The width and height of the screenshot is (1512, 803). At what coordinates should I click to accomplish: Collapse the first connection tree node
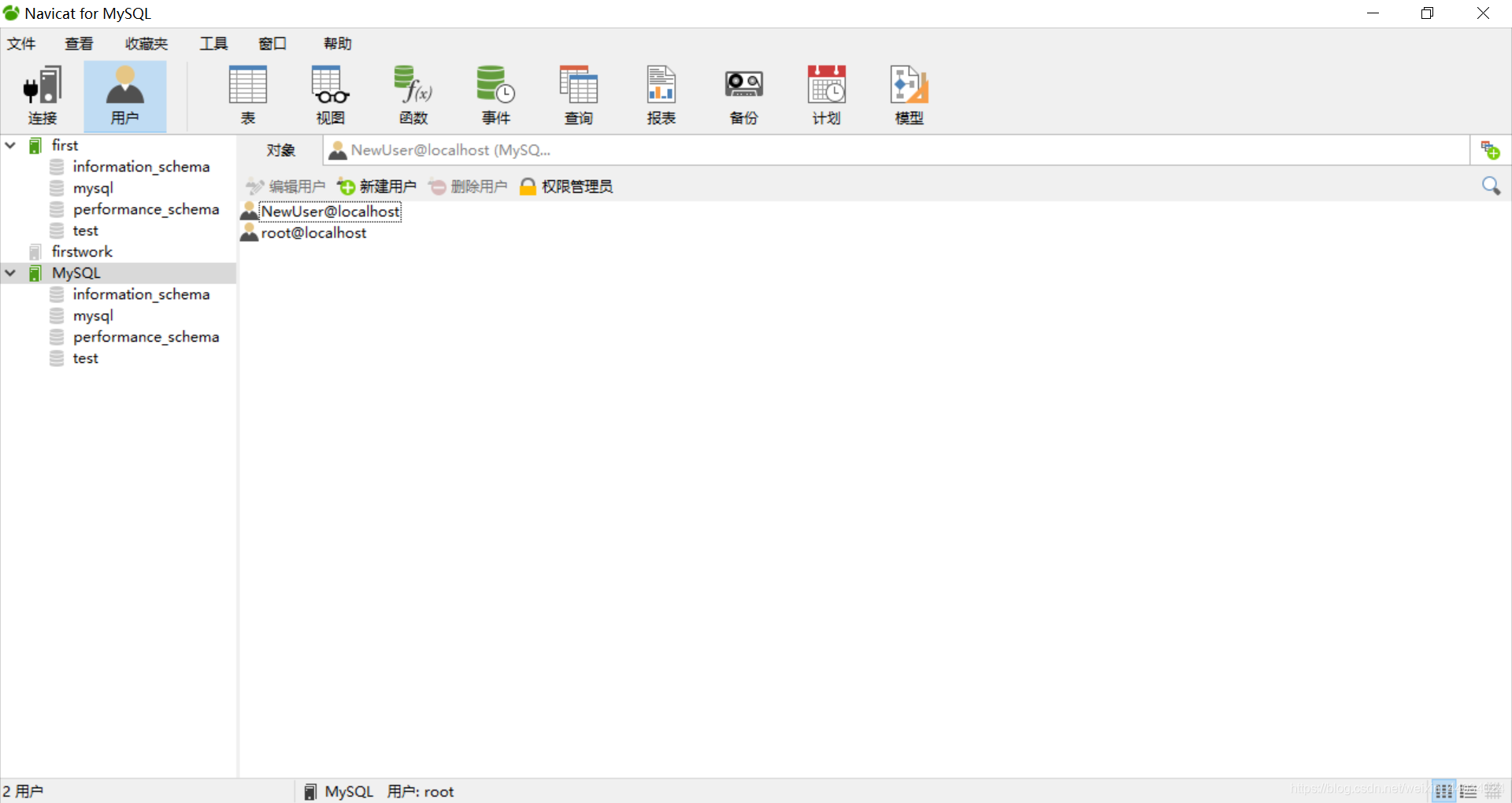click(x=11, y=146)
